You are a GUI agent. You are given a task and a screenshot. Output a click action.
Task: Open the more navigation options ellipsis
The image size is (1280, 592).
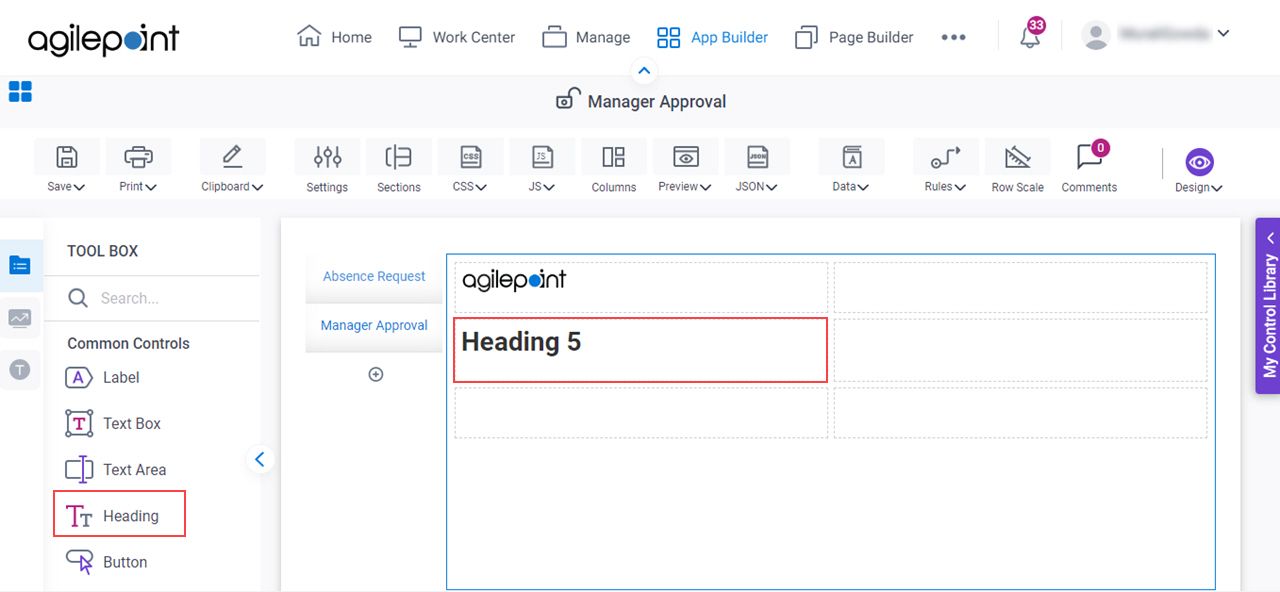(x=953, y=37)
